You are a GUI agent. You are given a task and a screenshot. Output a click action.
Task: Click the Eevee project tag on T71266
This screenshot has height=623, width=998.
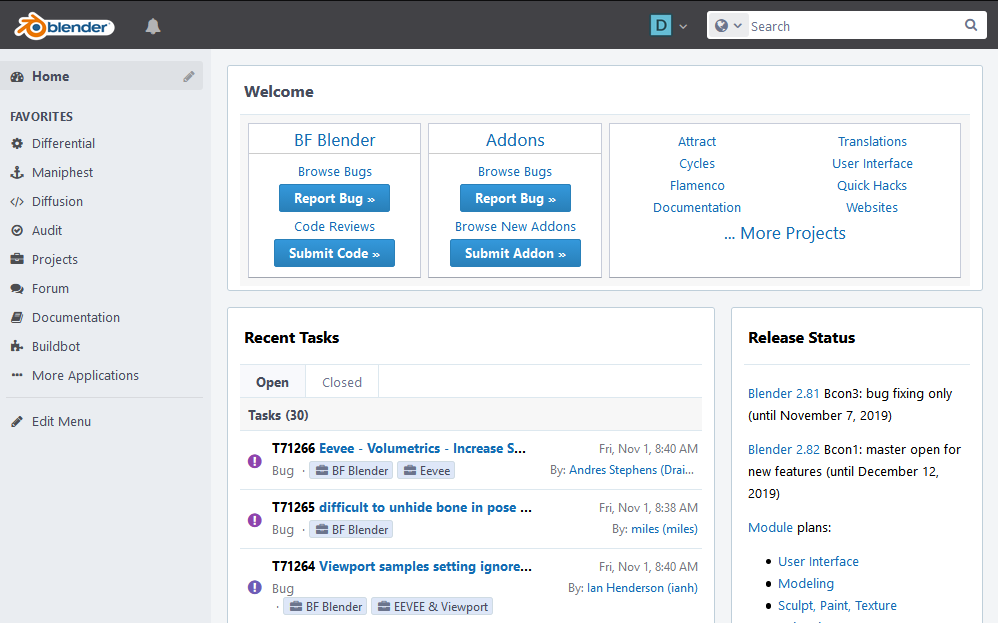tap(426, 470)
